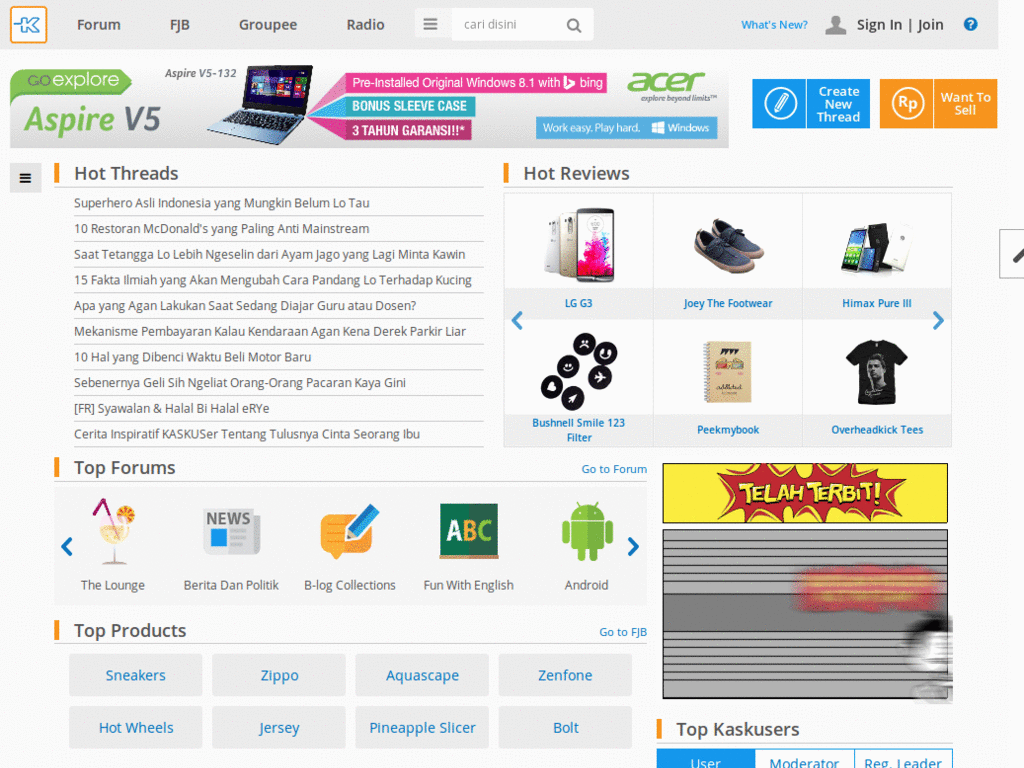Switch to the Moderator tab
This screenshot has width=1024, height=768.
(x=804, y=760)
